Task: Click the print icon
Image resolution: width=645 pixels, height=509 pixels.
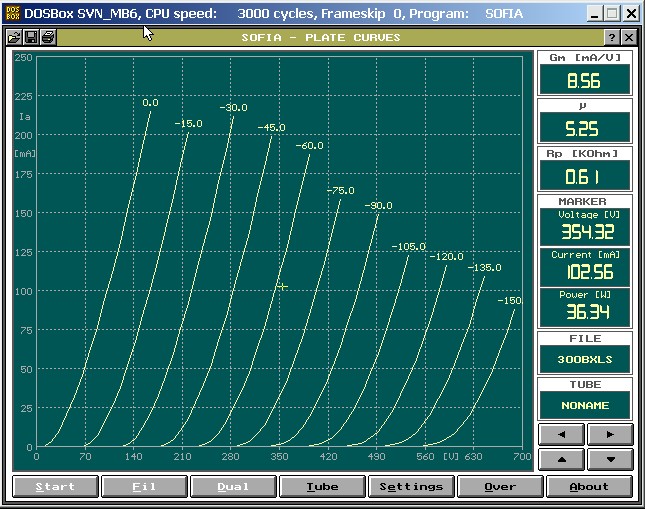Action: click(48, 37)
